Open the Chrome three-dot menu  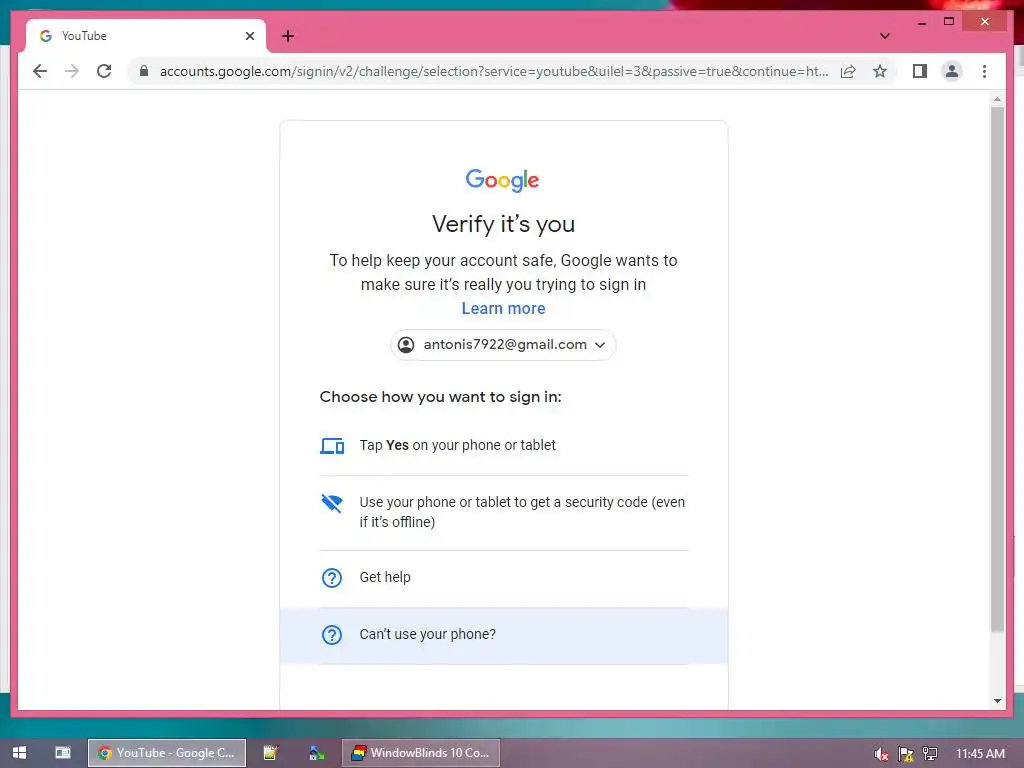pos(984,71)
